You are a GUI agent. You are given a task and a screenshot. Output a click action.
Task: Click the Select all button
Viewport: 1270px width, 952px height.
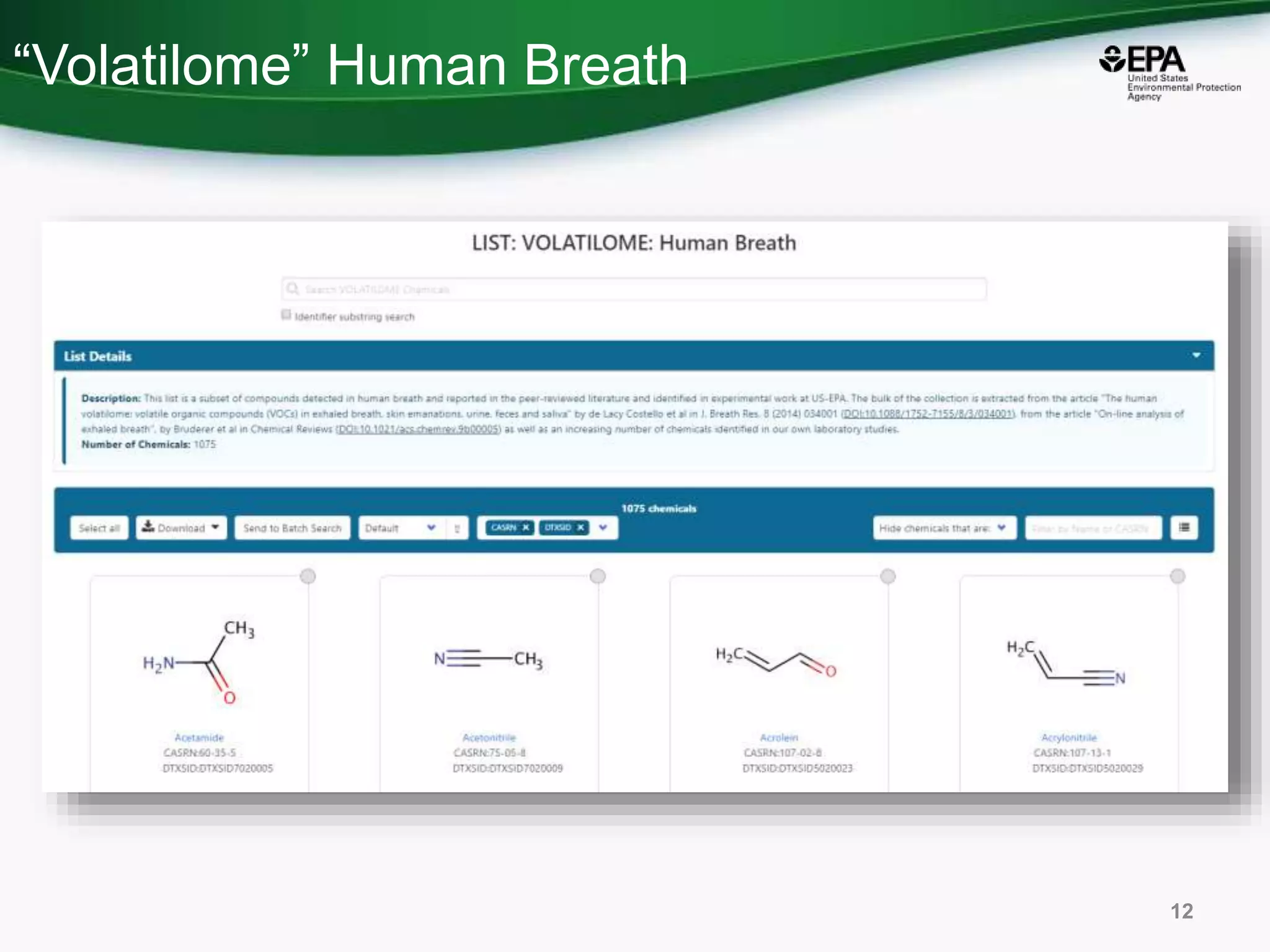pyautogui.click(x=99, y=528)
